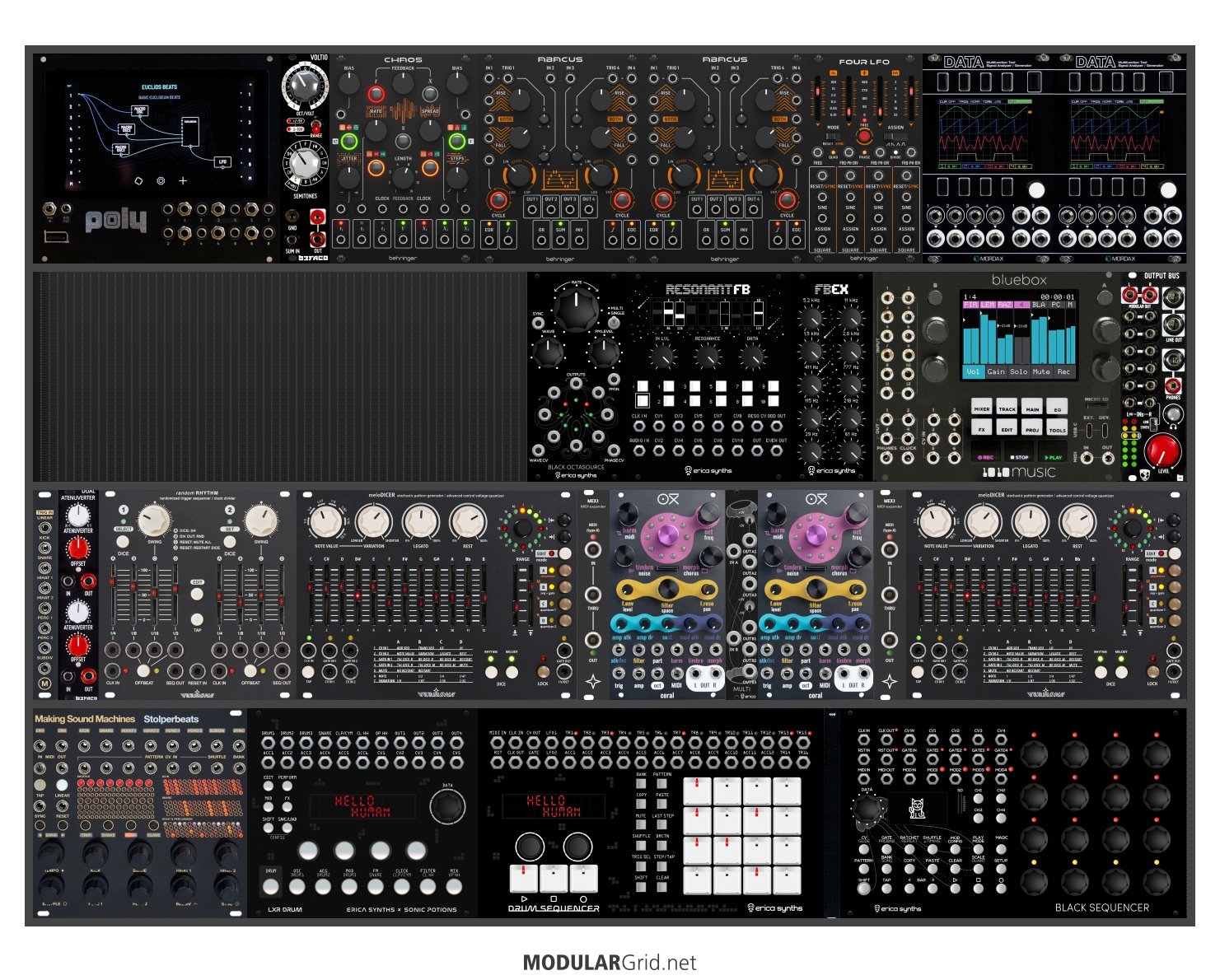Viewport: 1220px width, 980px height.
Task: Push the BANK button on Drum Sequencer
Action: (642, 784)
